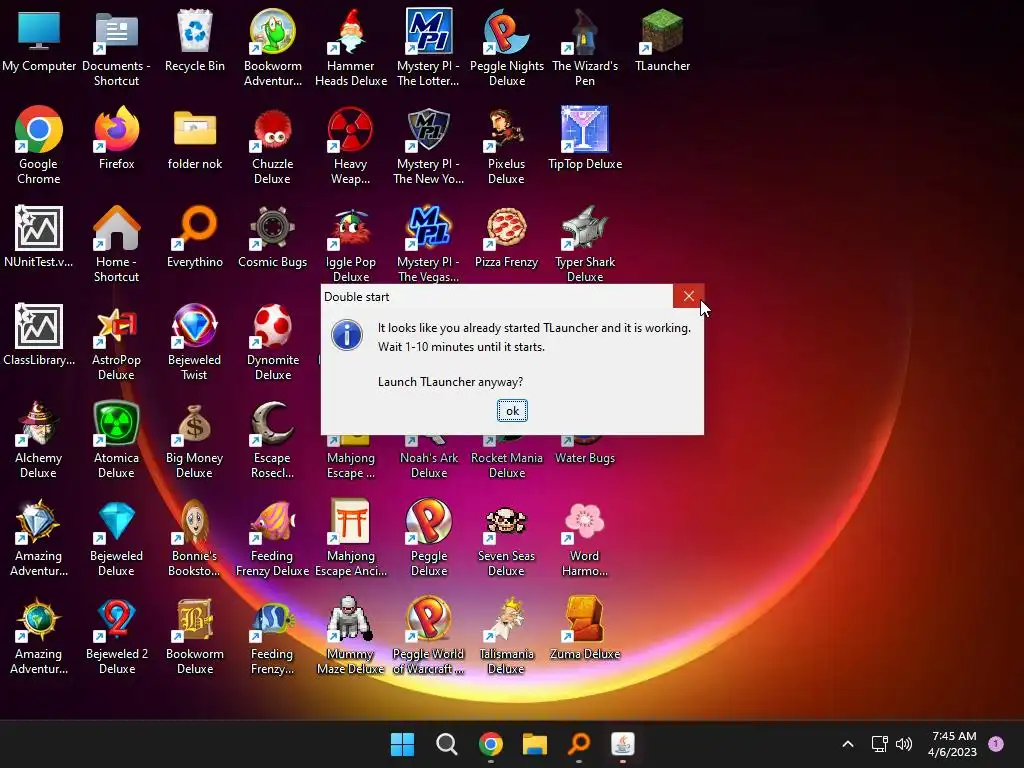Select Feeding Frenzy Deluxe shortcut
The height and width of the screenshot is (768, 1024).
point(273,538)
